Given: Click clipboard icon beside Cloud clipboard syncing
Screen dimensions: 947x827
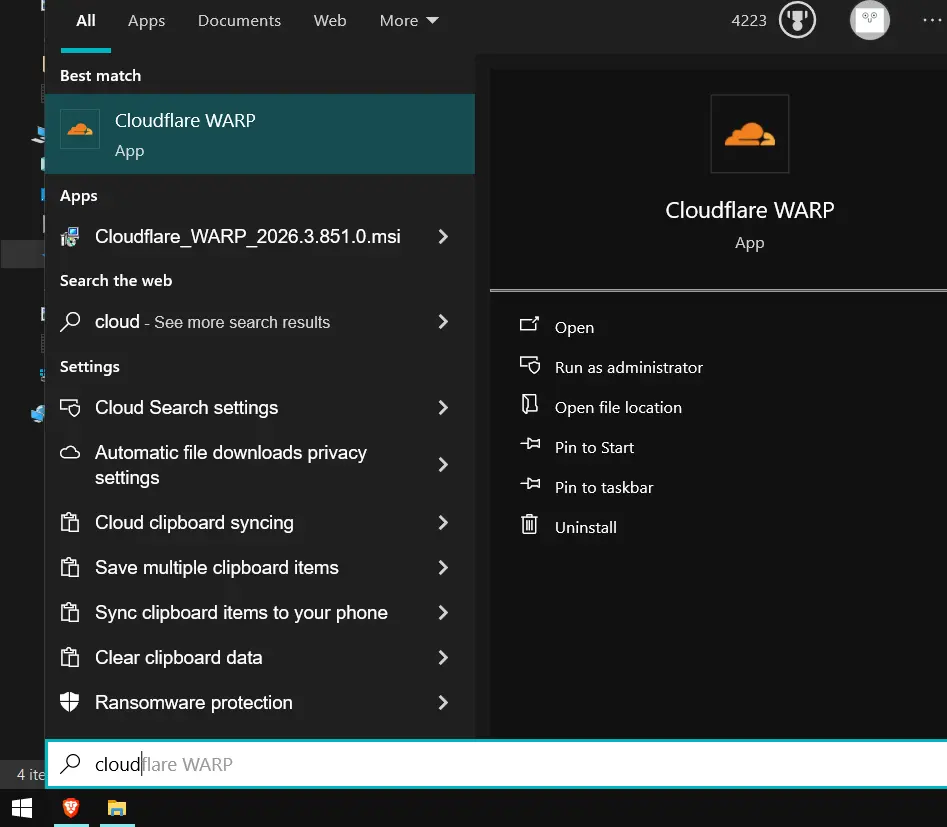Looking at the screenshot, I should tap(70, 523).
